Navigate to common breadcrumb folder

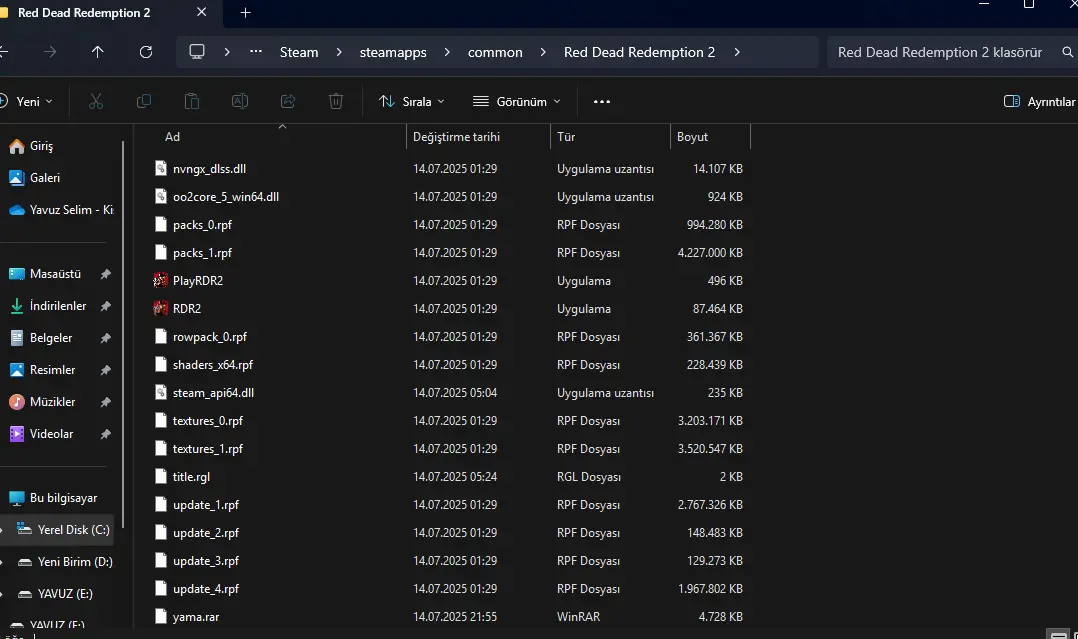(495, 52)
